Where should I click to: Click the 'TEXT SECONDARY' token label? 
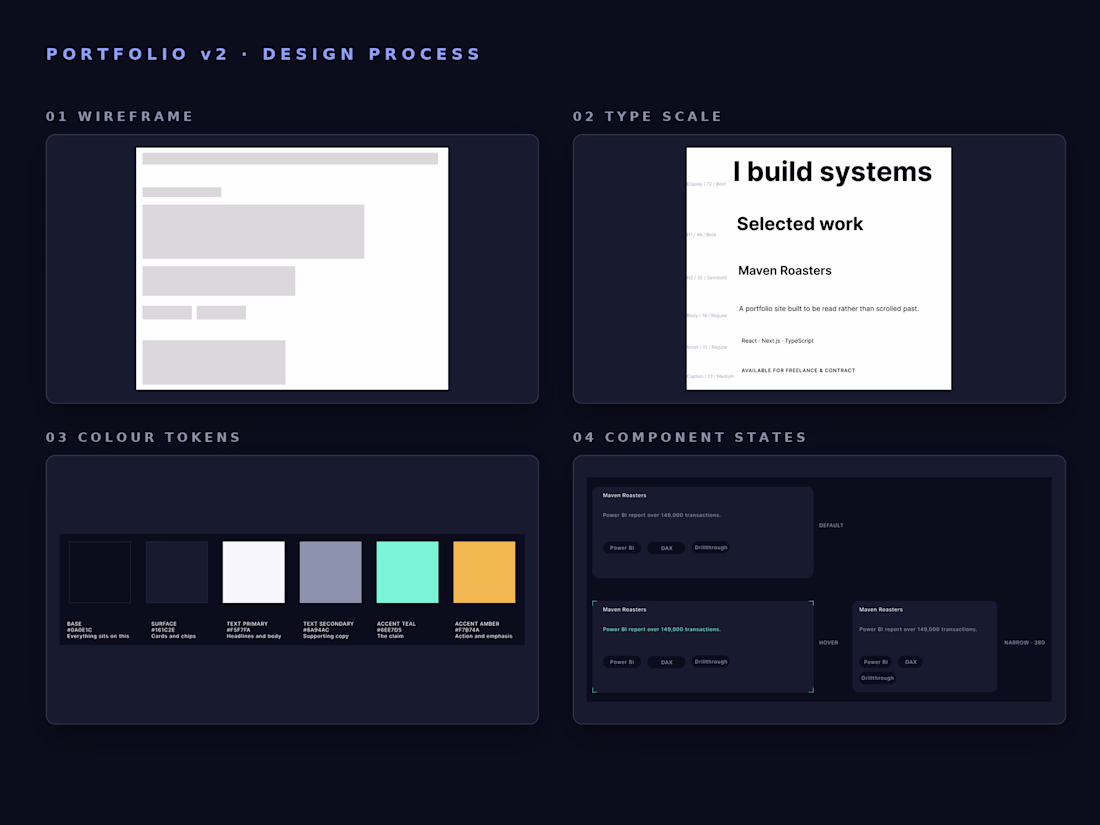[328, 624]
